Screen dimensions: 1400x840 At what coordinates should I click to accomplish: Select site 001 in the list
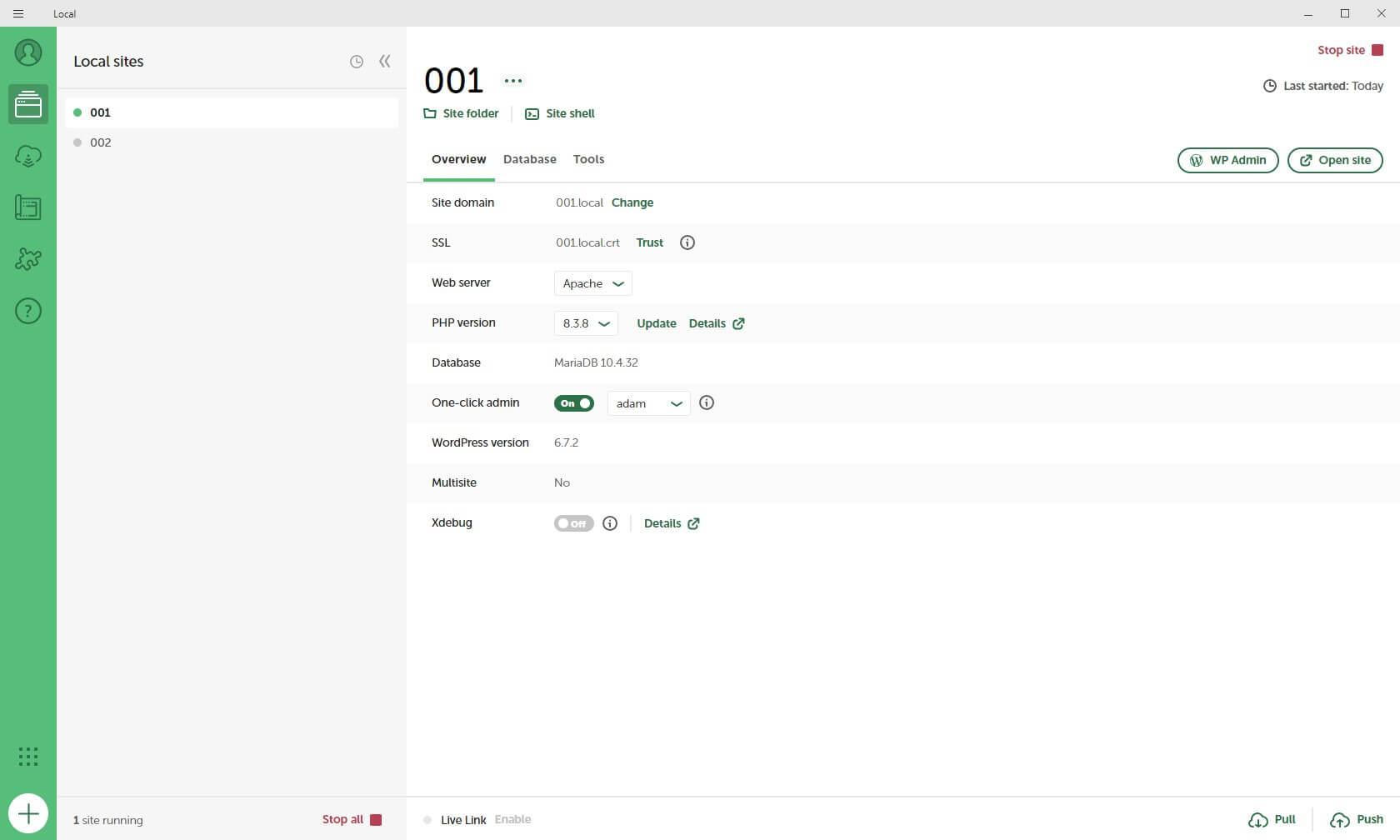(232, 112)
